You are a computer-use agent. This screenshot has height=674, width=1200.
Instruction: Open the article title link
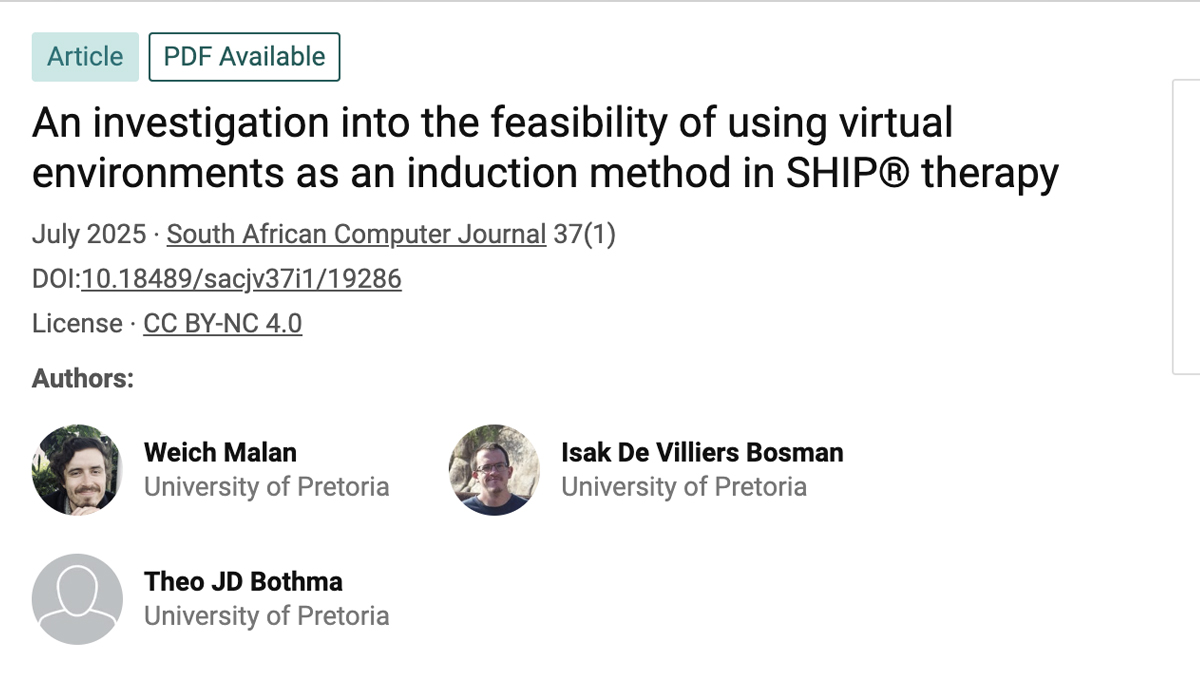pos(546,146)
